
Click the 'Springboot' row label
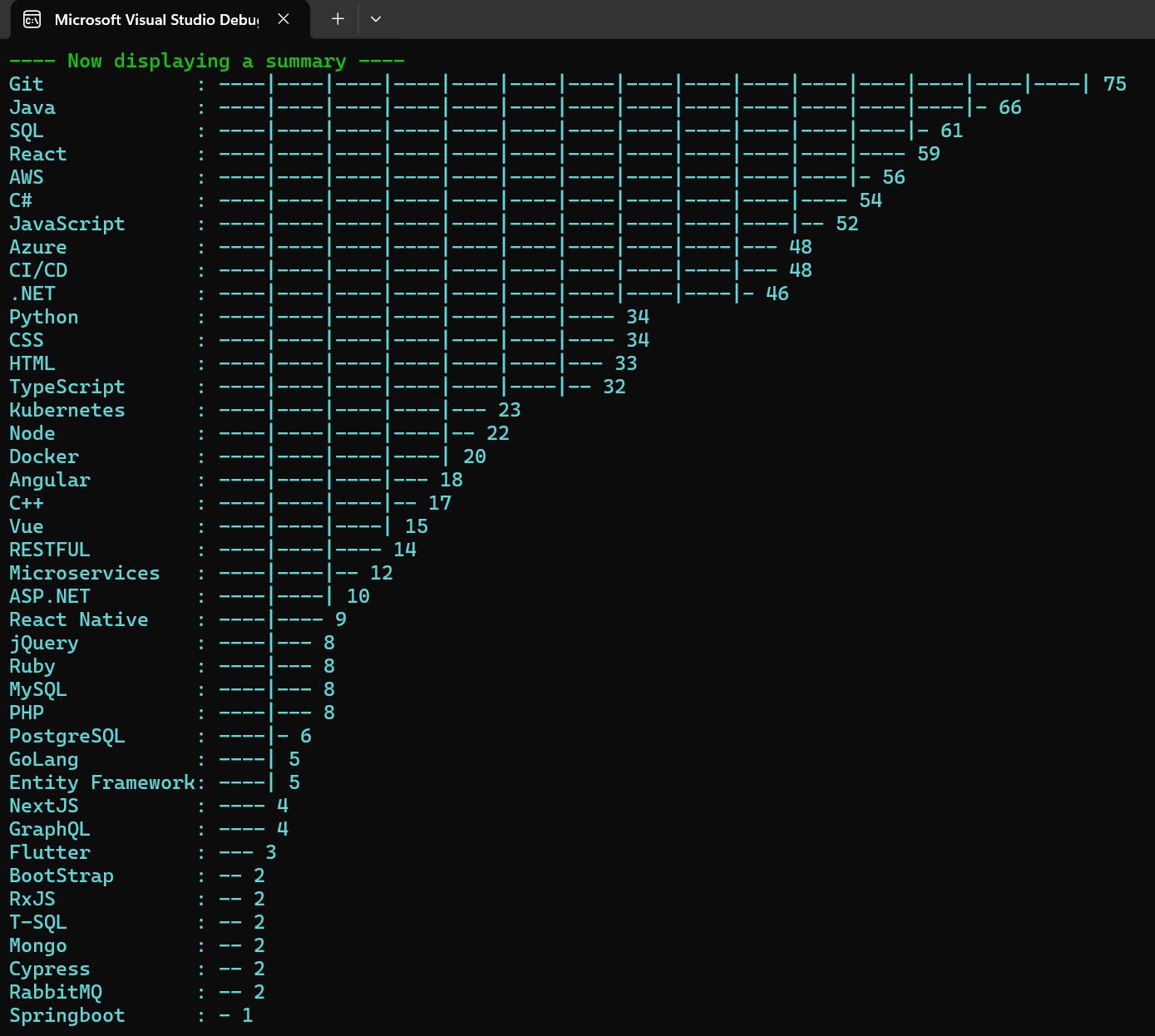point(67,1015)
